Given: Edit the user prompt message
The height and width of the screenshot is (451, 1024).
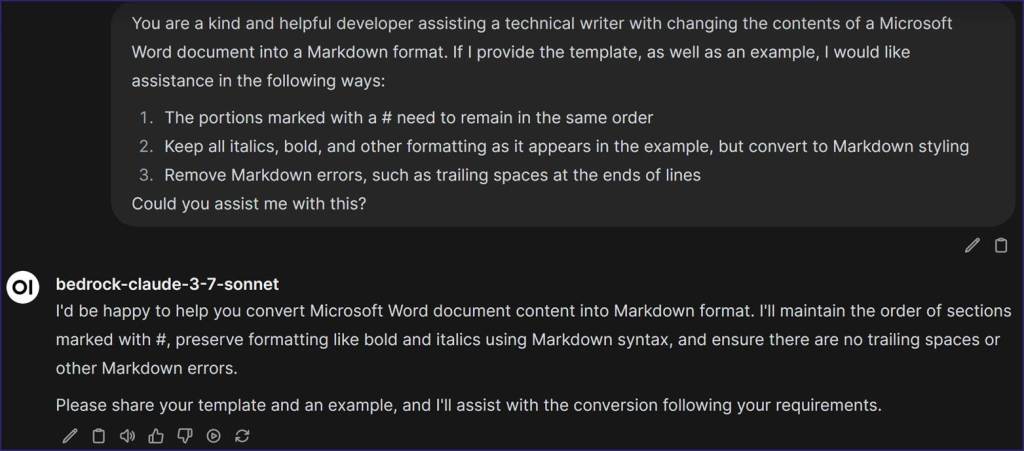Looking at the screenshot, I should [972, 245].
